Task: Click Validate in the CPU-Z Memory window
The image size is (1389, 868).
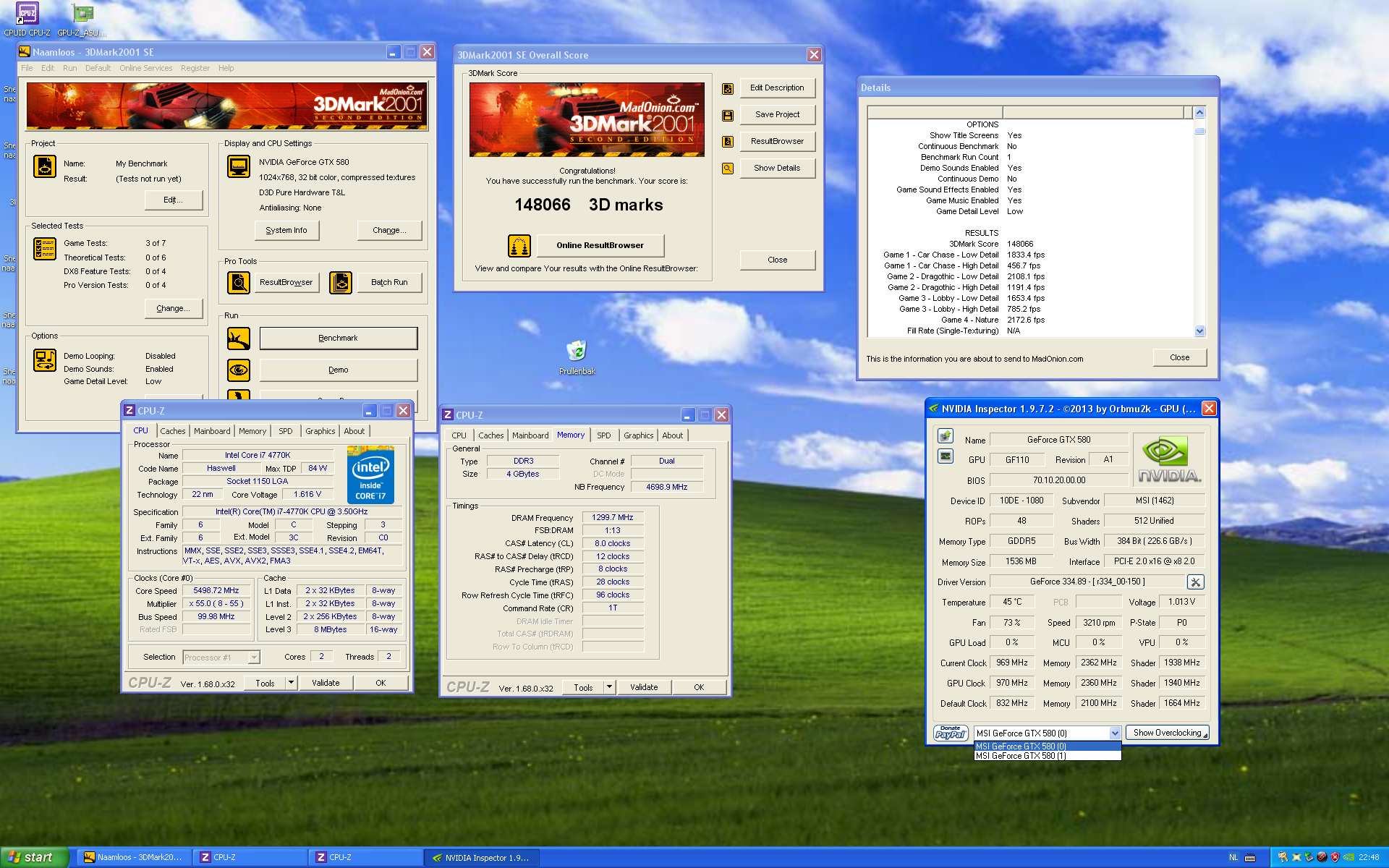Action: [x=644, y=687]
